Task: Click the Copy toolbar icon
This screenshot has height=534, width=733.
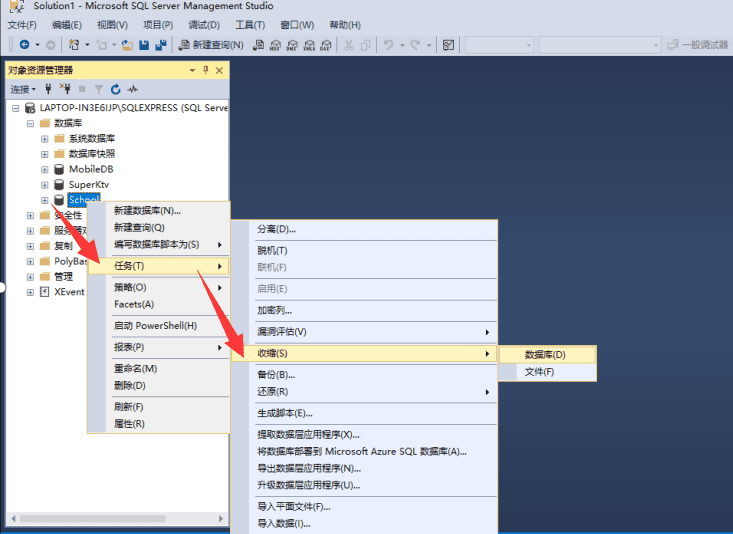Action: pos(366,45)
